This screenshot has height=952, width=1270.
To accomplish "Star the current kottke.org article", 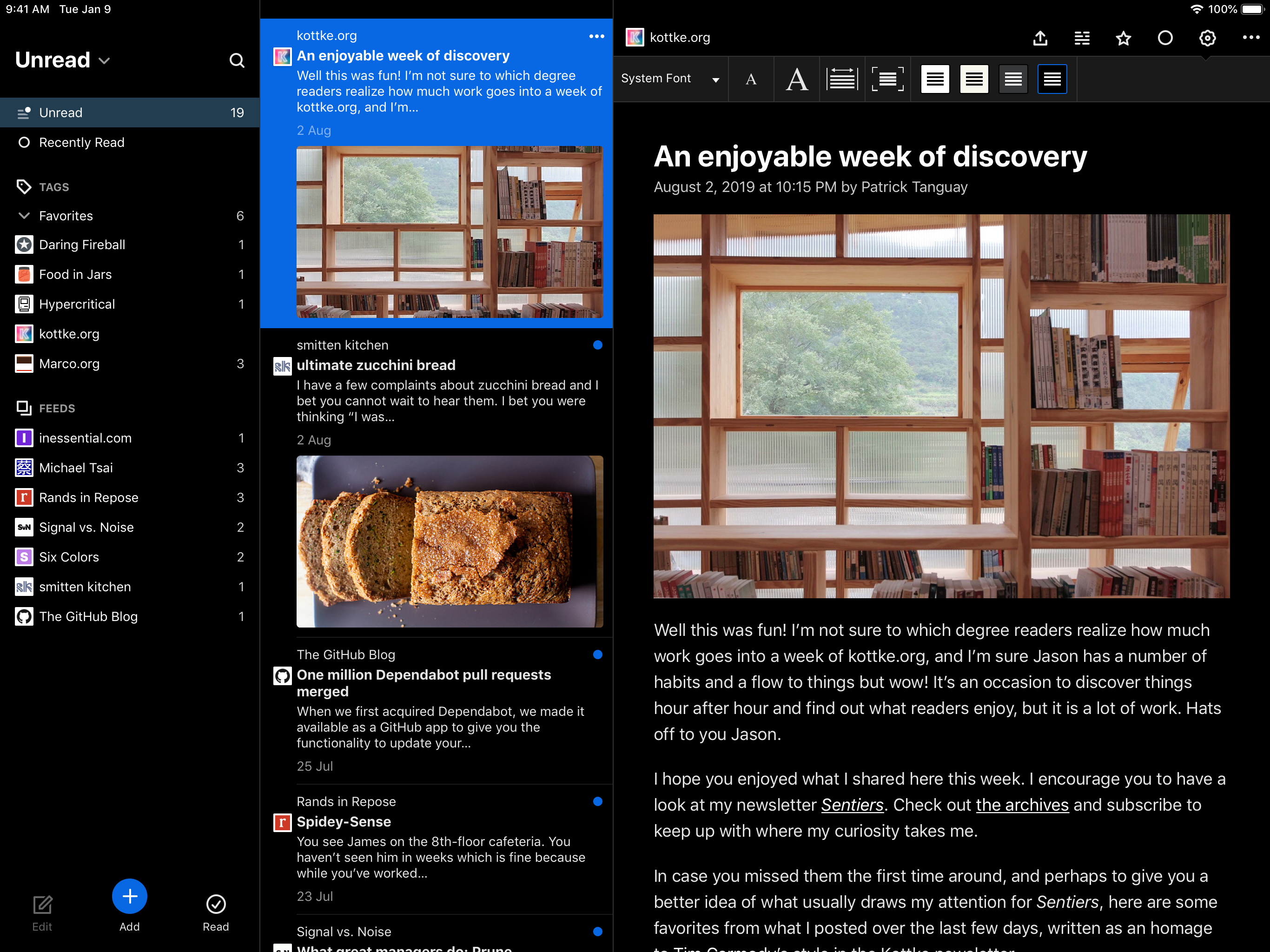I will [x=1123, y=38].
